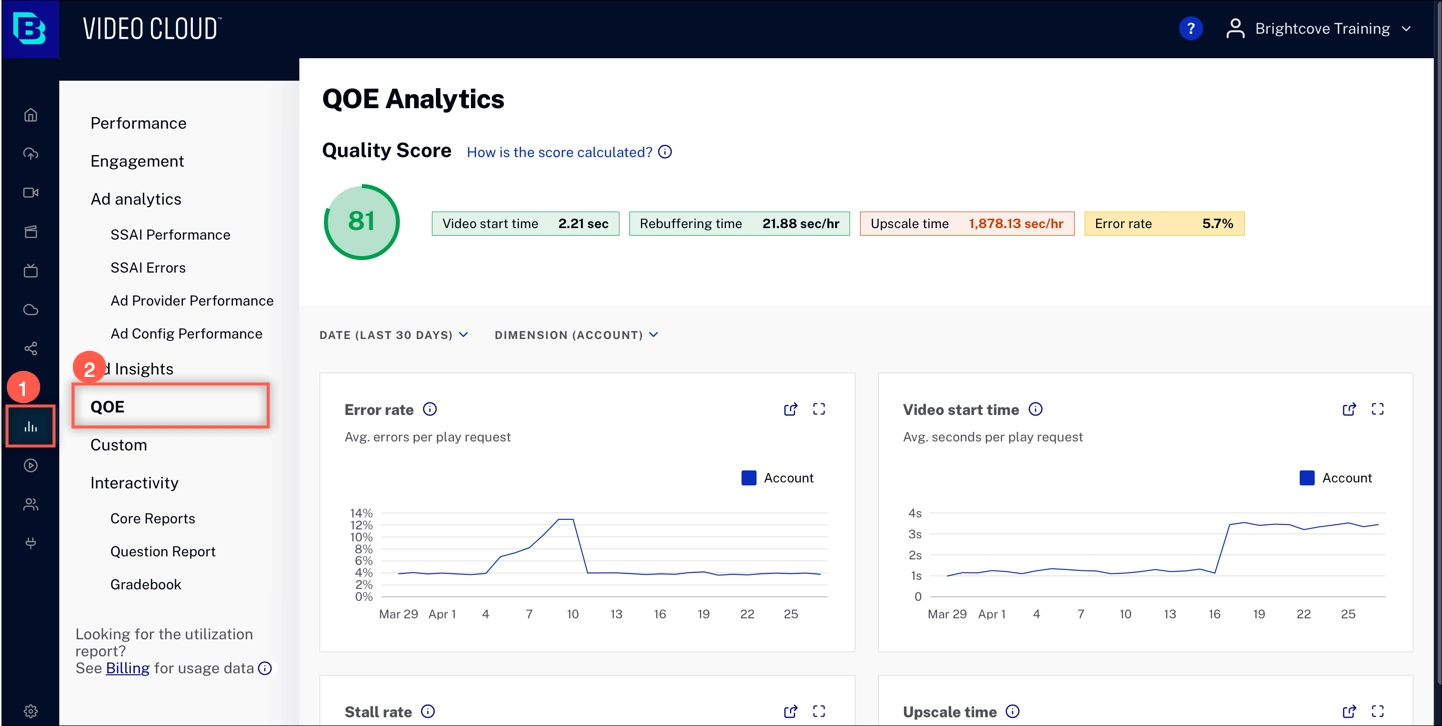Expand the Dimension (Account) dropdown
This screenshot has height=726, width=1442.
tap(576, 335)
